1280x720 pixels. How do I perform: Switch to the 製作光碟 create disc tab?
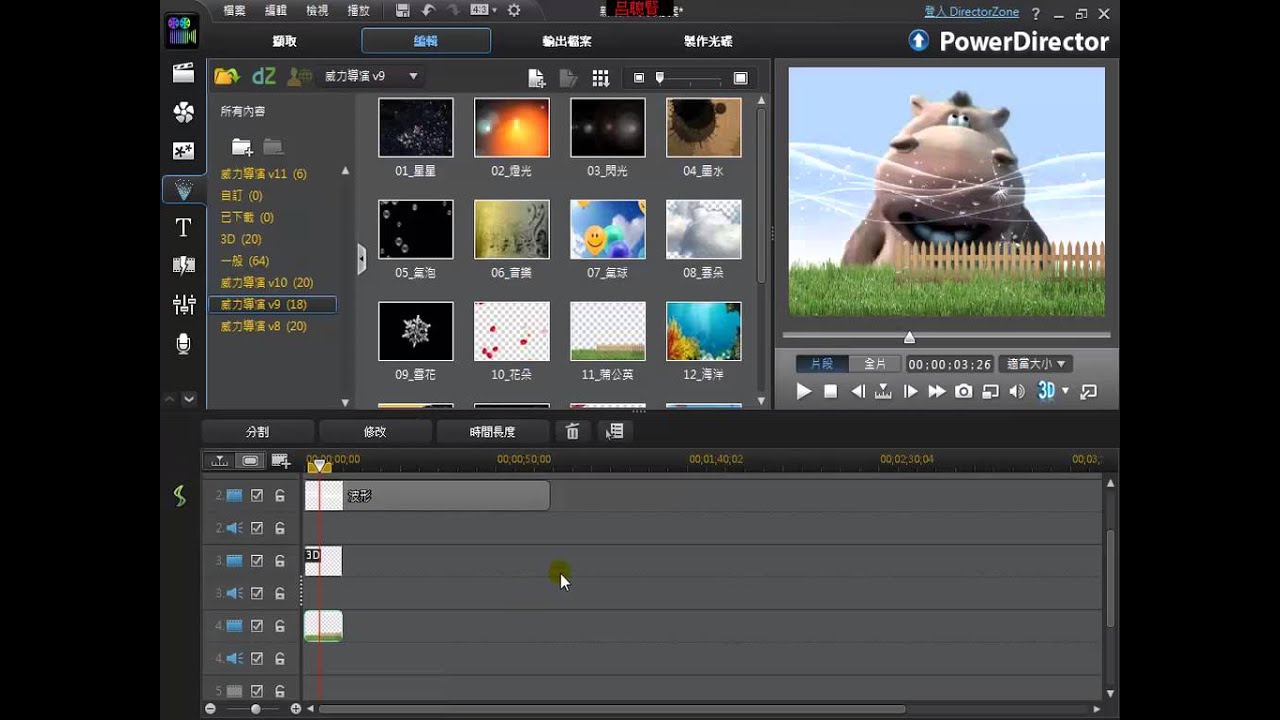click(708, 41)
